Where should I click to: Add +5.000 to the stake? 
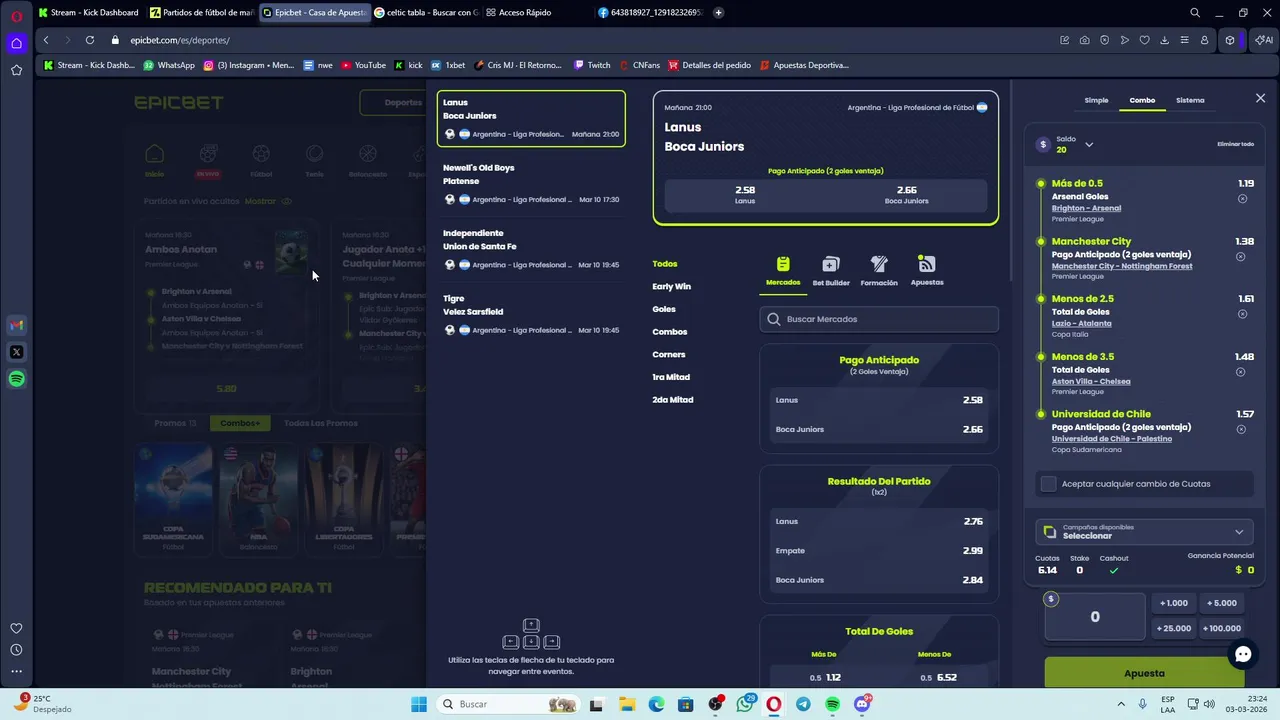[1222, 603]
